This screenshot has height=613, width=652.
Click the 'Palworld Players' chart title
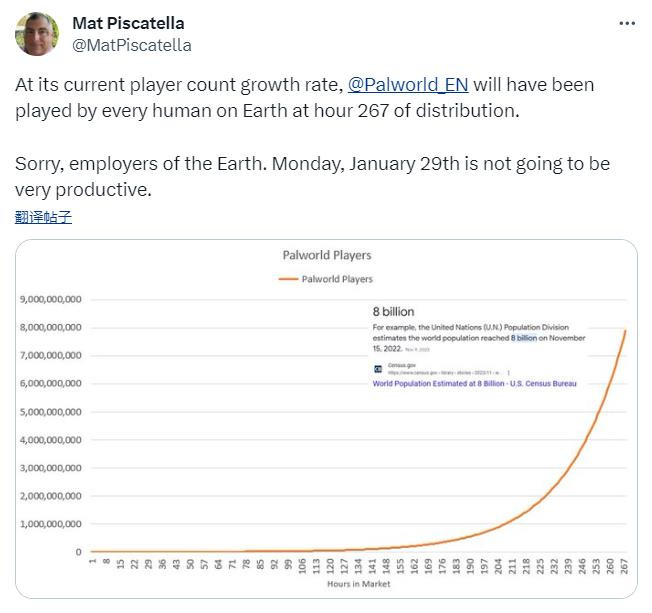pyautogui.click(x=326, y=255)
